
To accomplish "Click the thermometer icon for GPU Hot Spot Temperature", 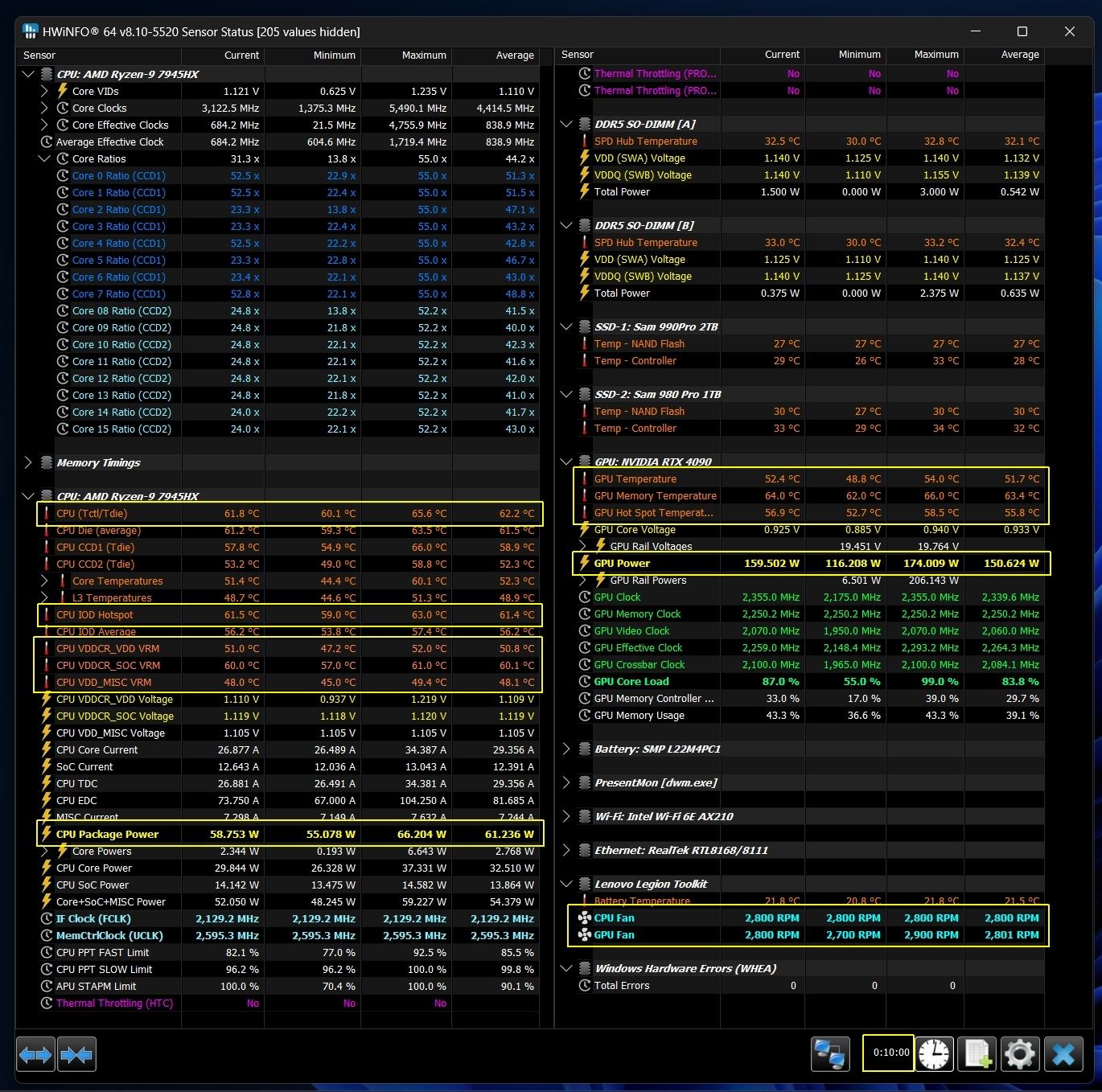I will tap(585, 512).
